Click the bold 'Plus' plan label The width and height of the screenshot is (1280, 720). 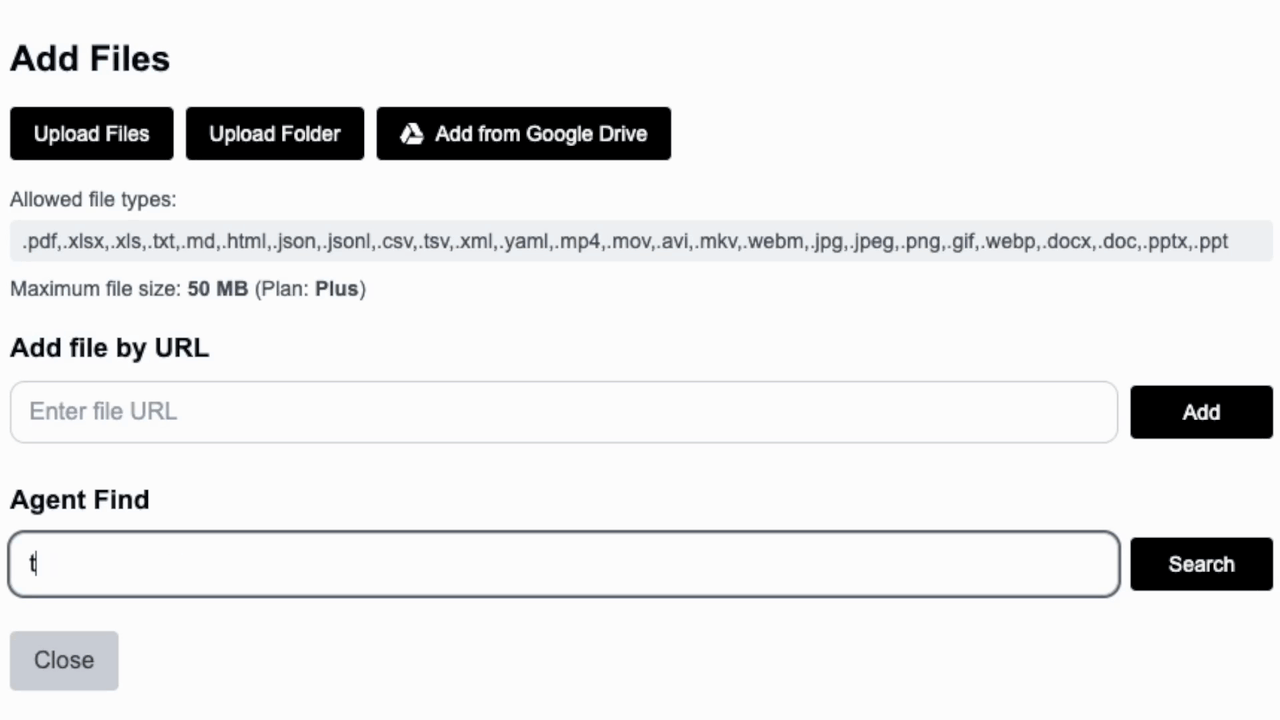click(x=337, y=289)
